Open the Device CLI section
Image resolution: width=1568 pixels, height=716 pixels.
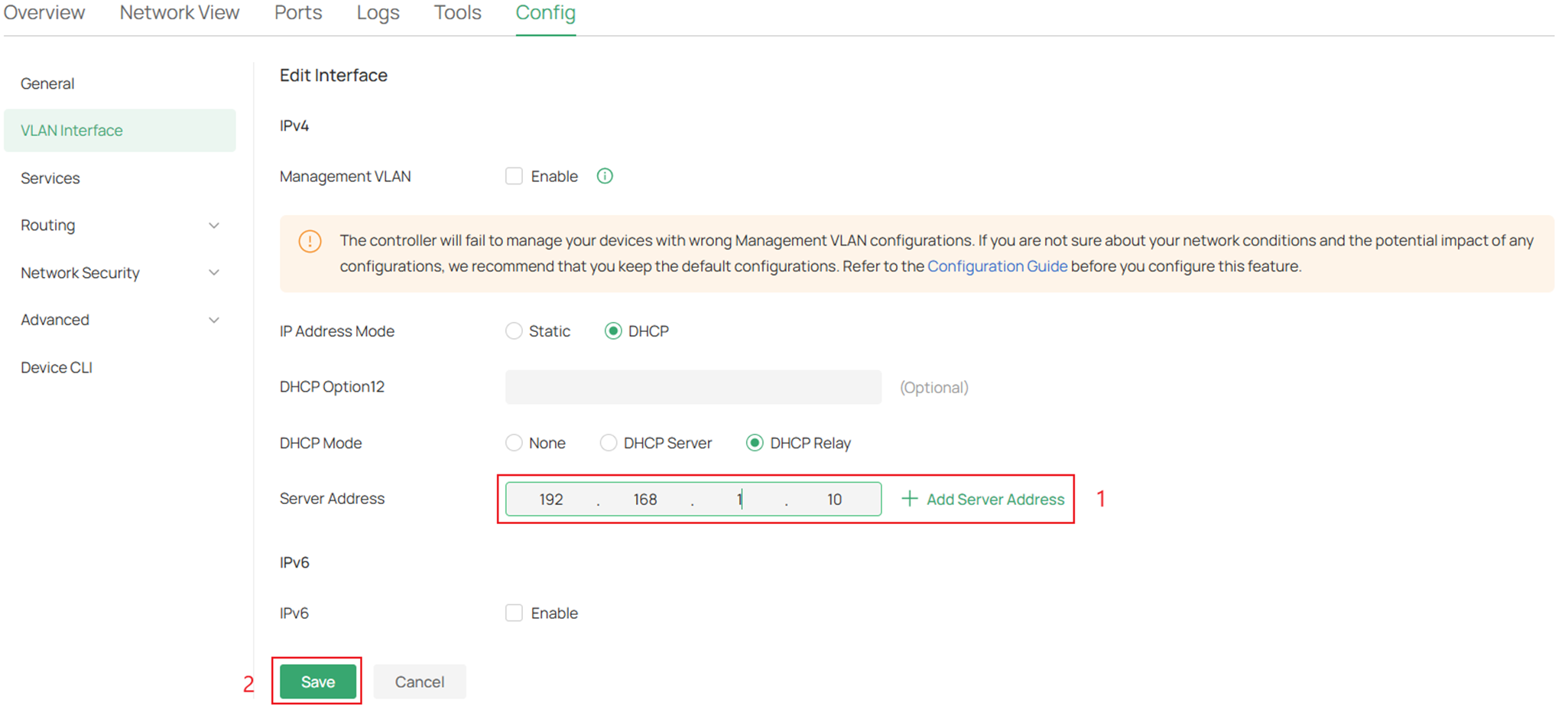[x=56, y=367]
